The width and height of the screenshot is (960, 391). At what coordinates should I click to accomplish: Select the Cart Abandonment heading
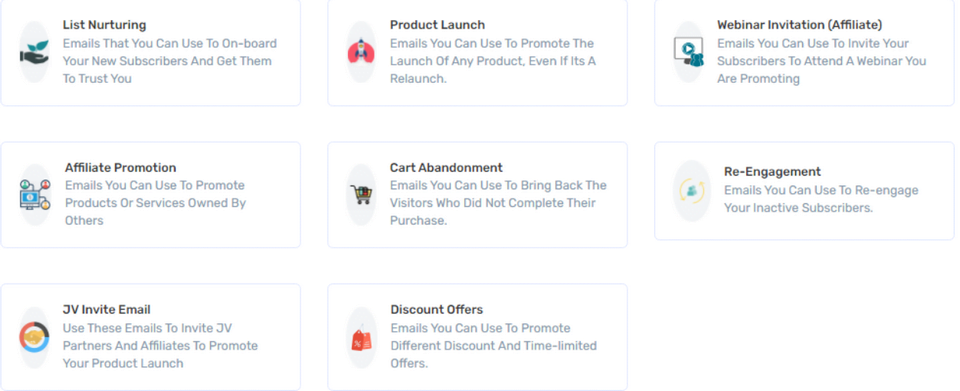446,168
